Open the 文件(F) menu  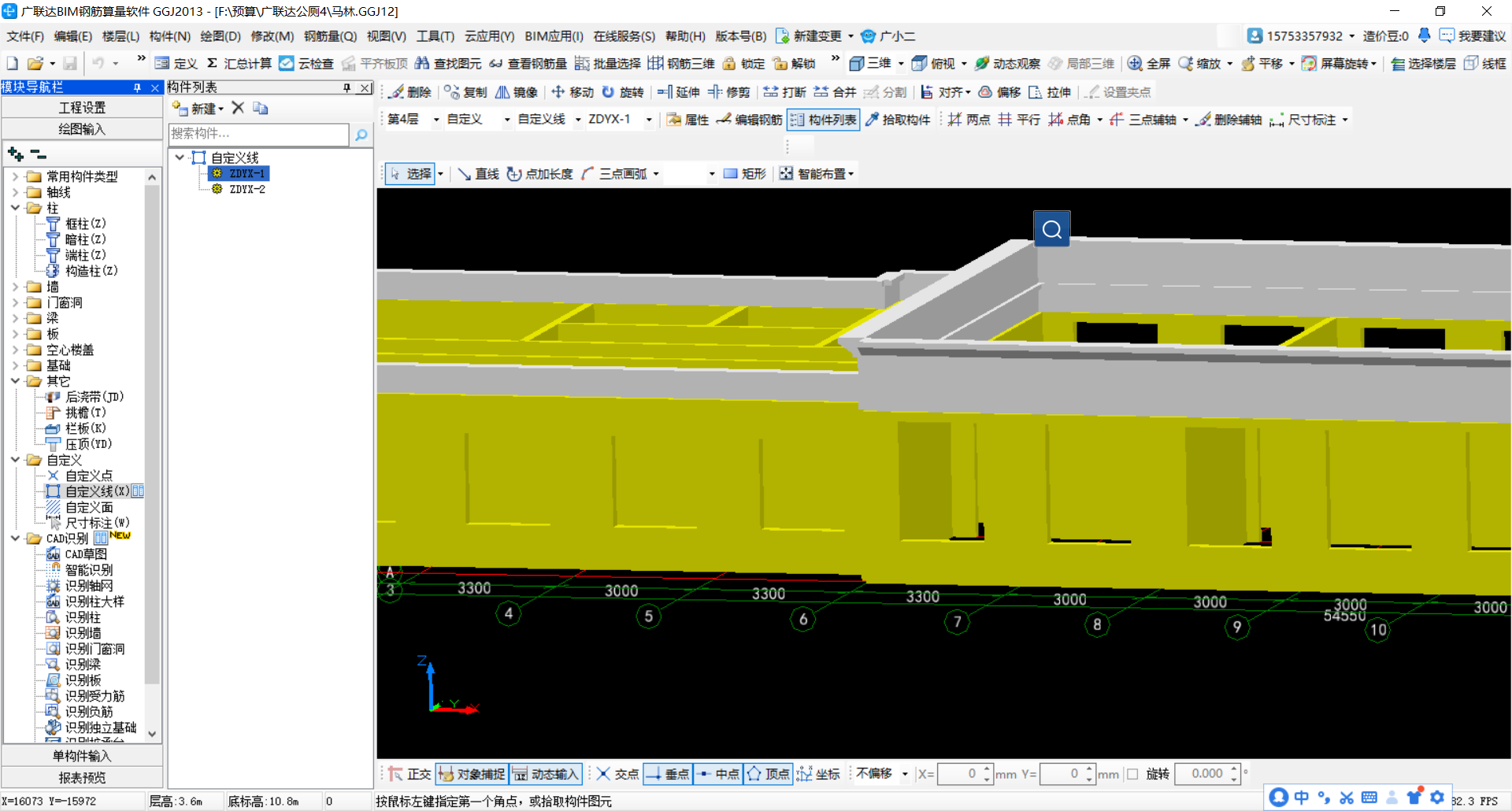pyautogui.click(x=25, y=36)
